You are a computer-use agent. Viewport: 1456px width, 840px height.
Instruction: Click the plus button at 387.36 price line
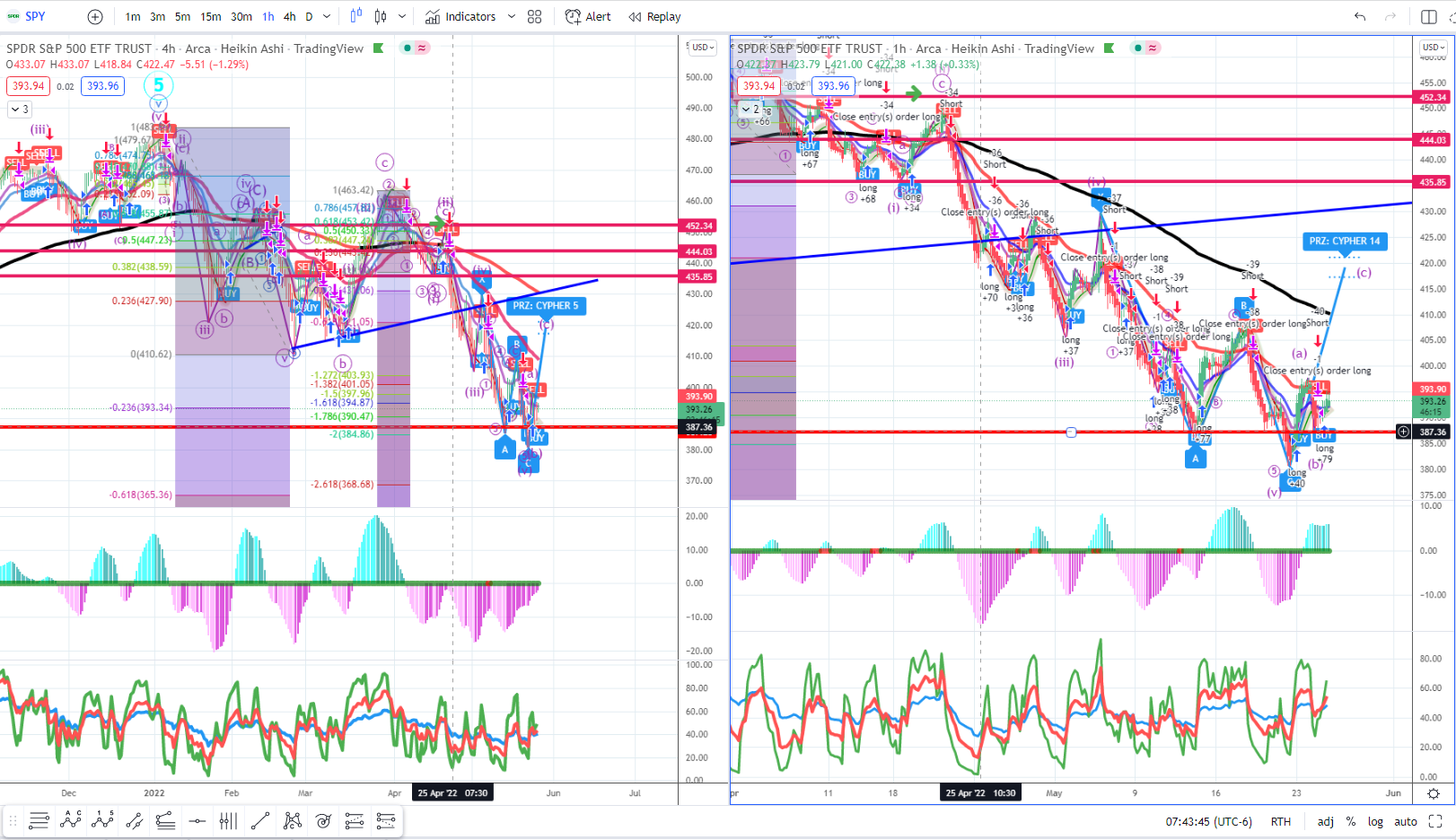(x=1403, y=432)
